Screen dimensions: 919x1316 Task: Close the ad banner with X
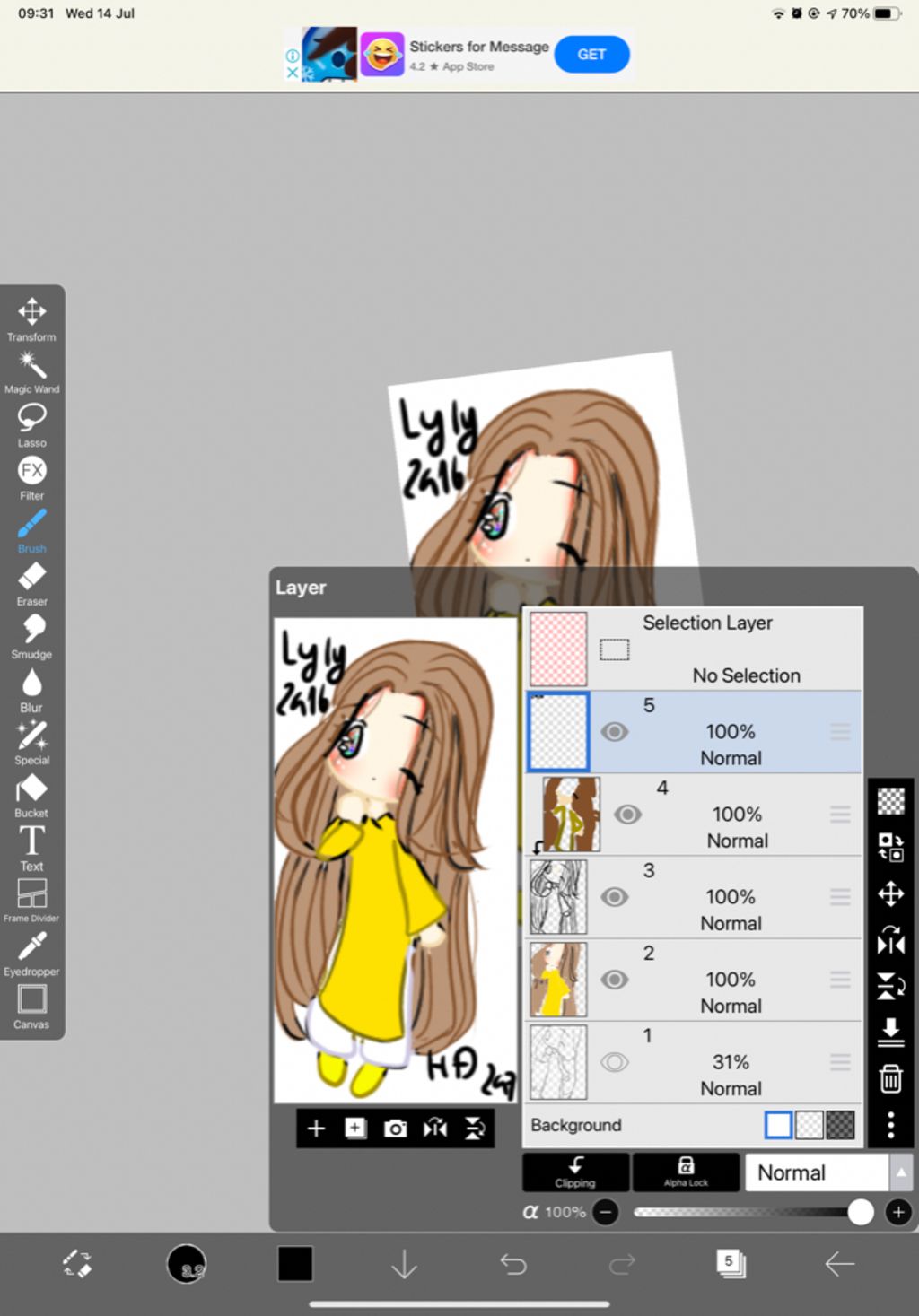point(293,72)
